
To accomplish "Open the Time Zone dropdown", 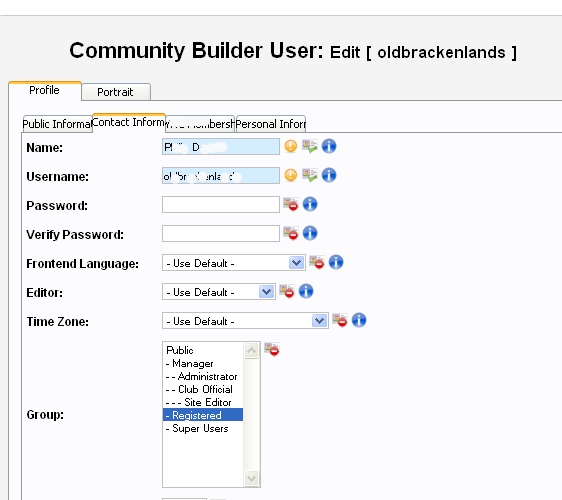I will tap(245, 321).
